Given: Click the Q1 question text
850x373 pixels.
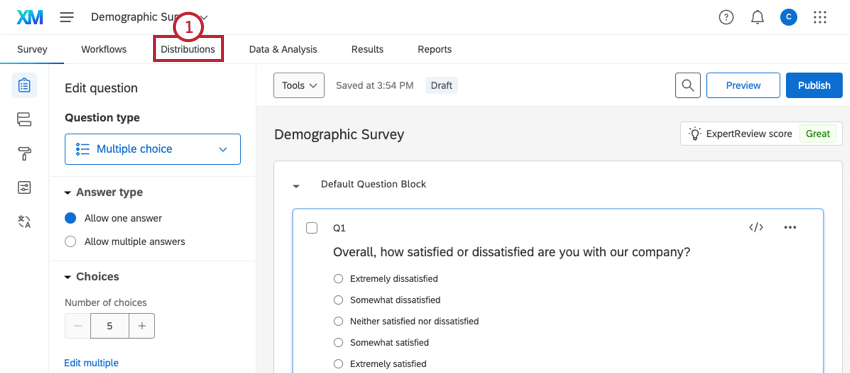Looking at the screenshot, I should point(512,252).
